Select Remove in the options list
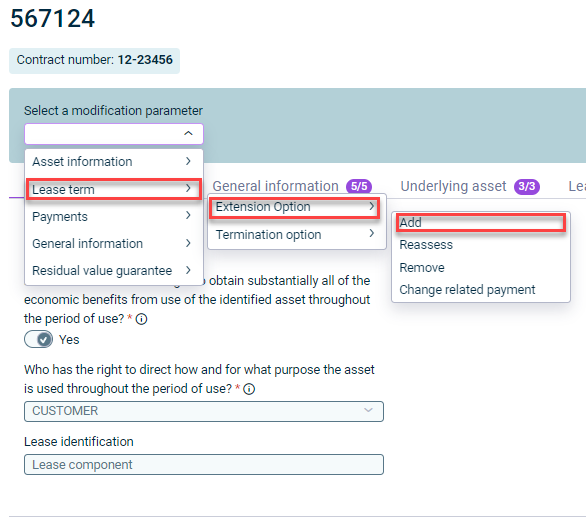Viewport: 586px width, 517px height. (422, 268)
